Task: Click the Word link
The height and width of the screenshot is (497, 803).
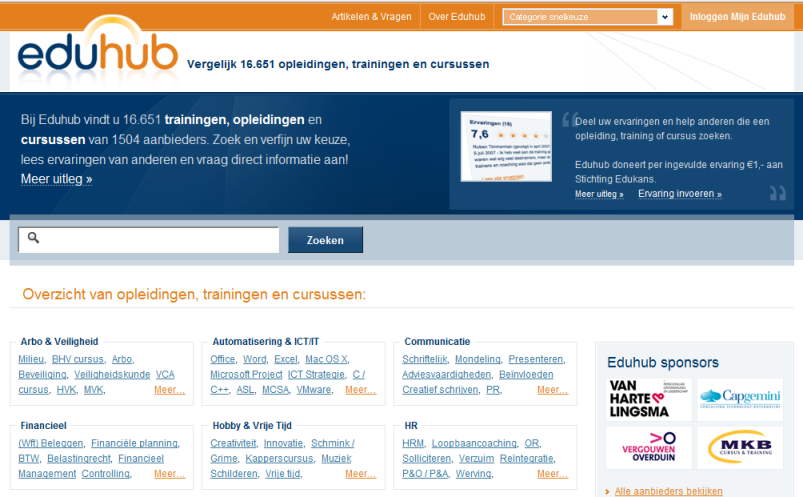Action: click(255, 359)
